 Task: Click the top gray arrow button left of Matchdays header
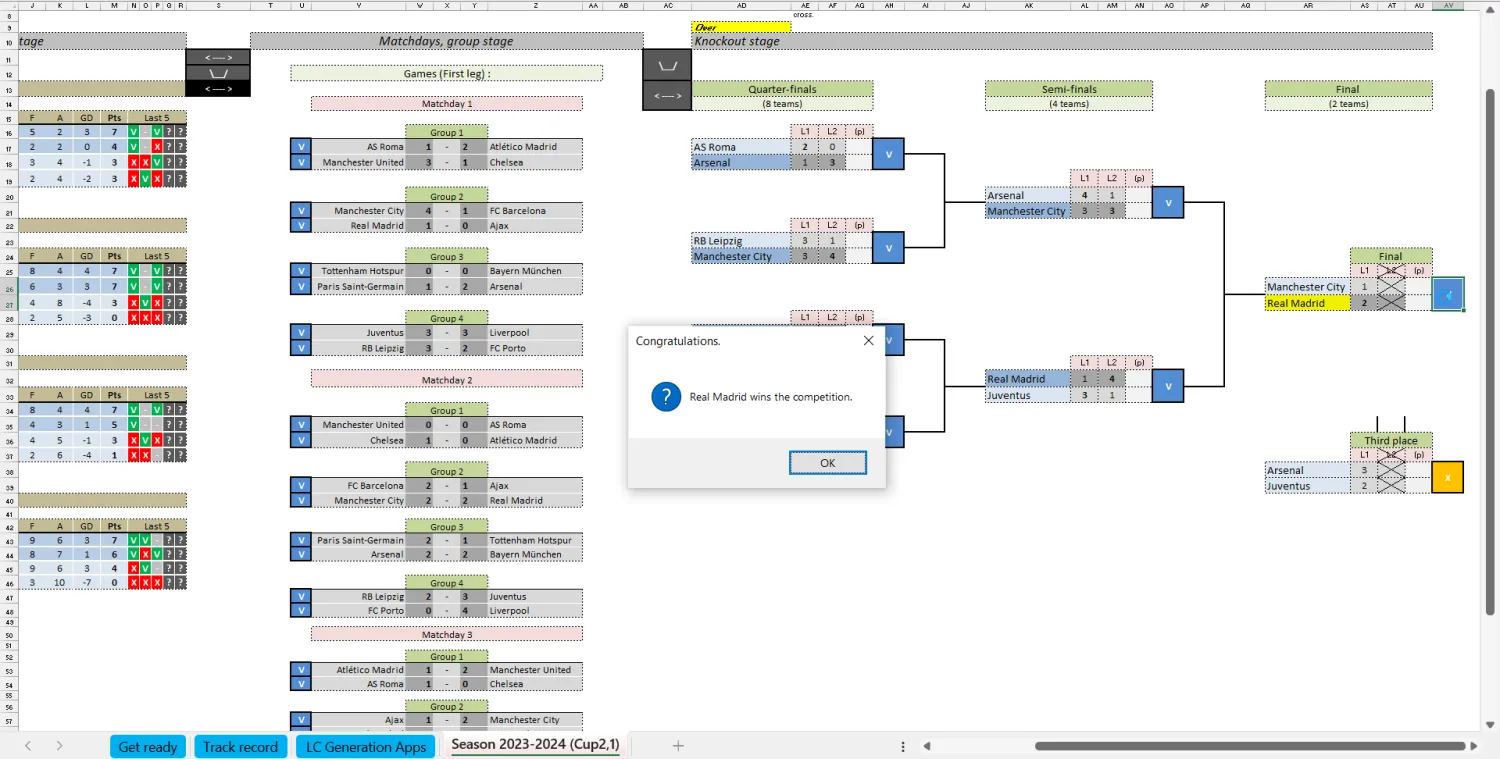pyautogui.click(x=218, y=57)
